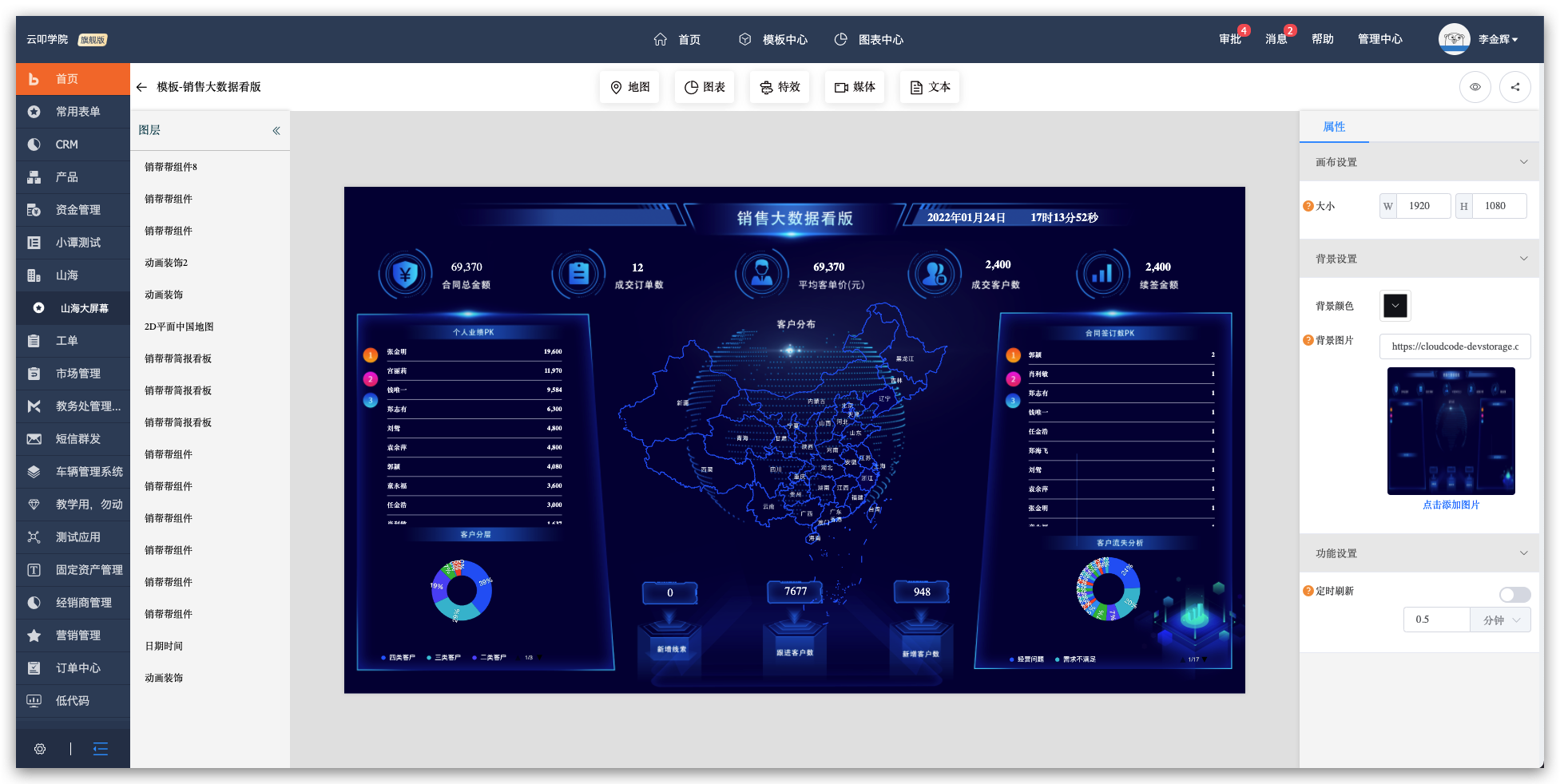The image size is (1560, 784).
Task: Click the share icon button
Action: tap(1514, 87)
